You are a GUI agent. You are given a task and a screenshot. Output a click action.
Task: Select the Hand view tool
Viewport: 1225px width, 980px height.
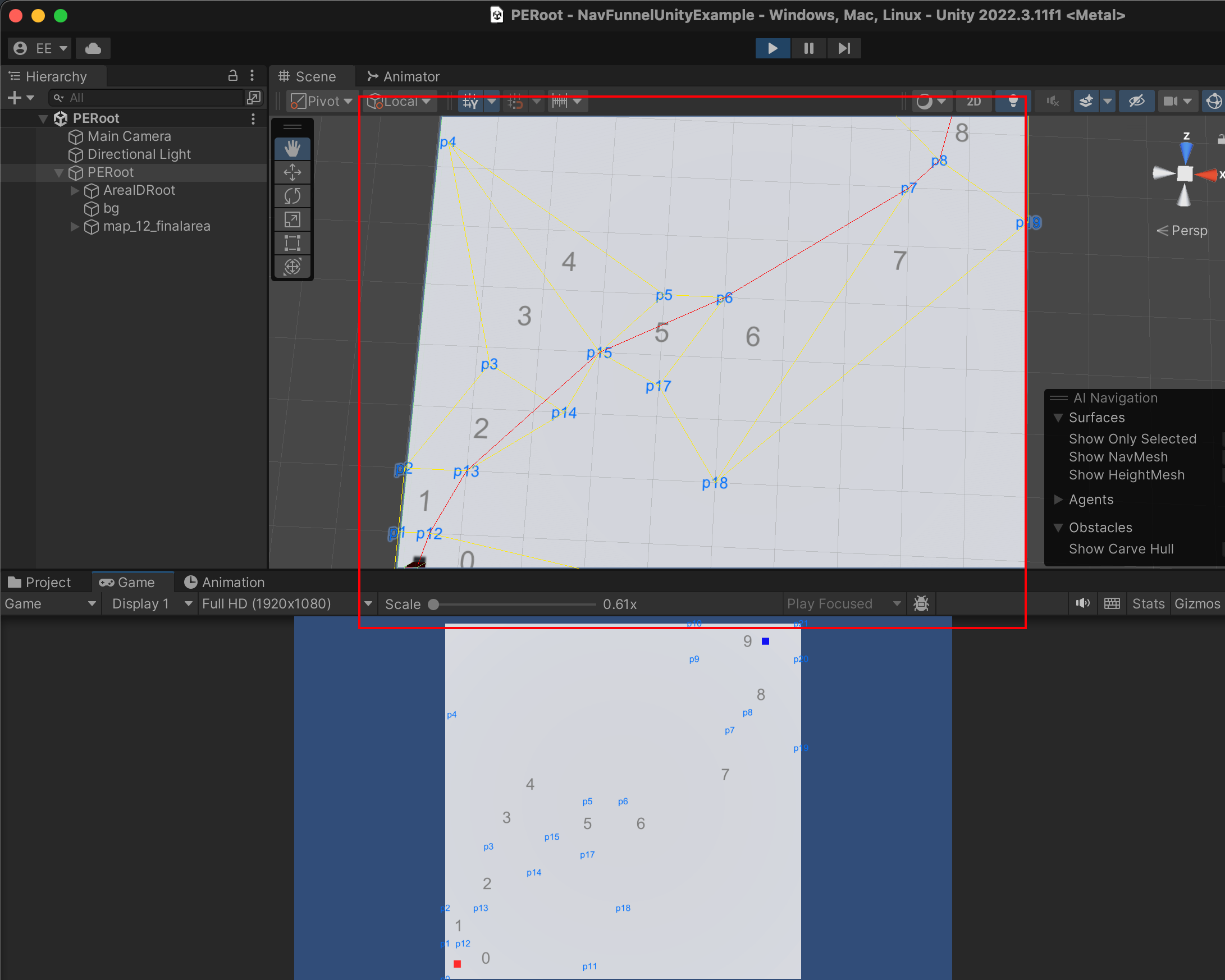coord(292,149)
